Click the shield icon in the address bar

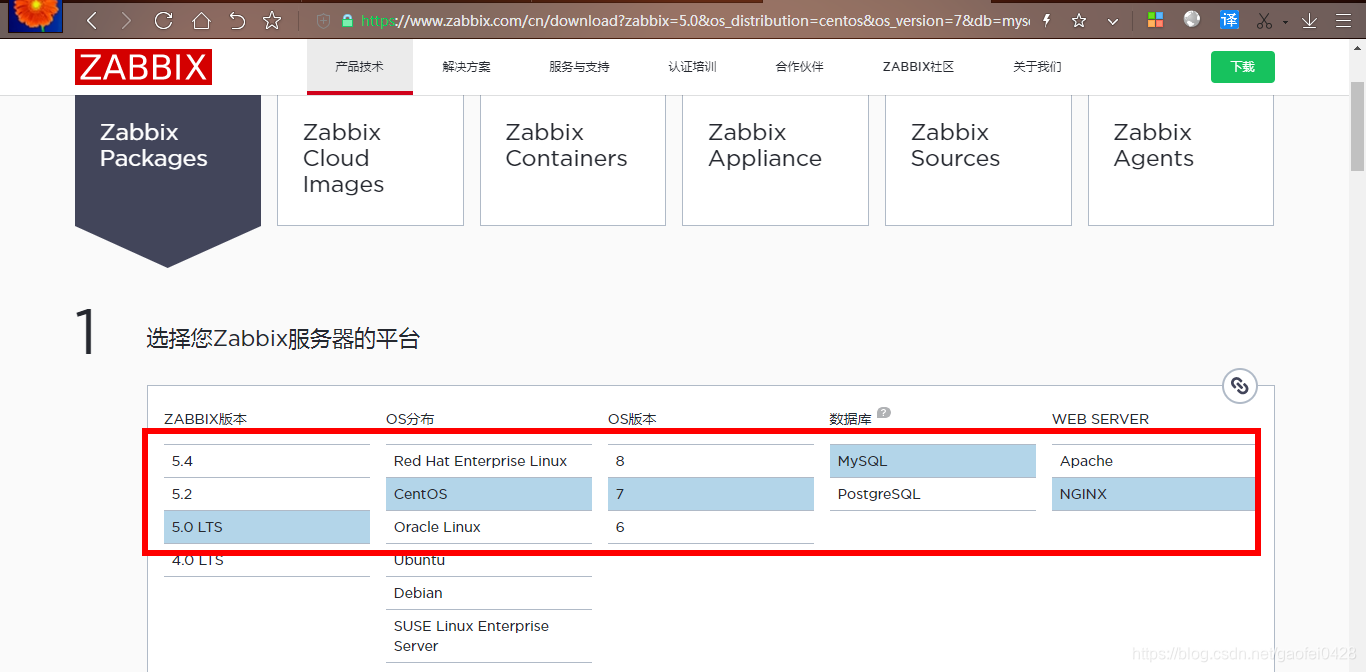(x=323, y=20)
